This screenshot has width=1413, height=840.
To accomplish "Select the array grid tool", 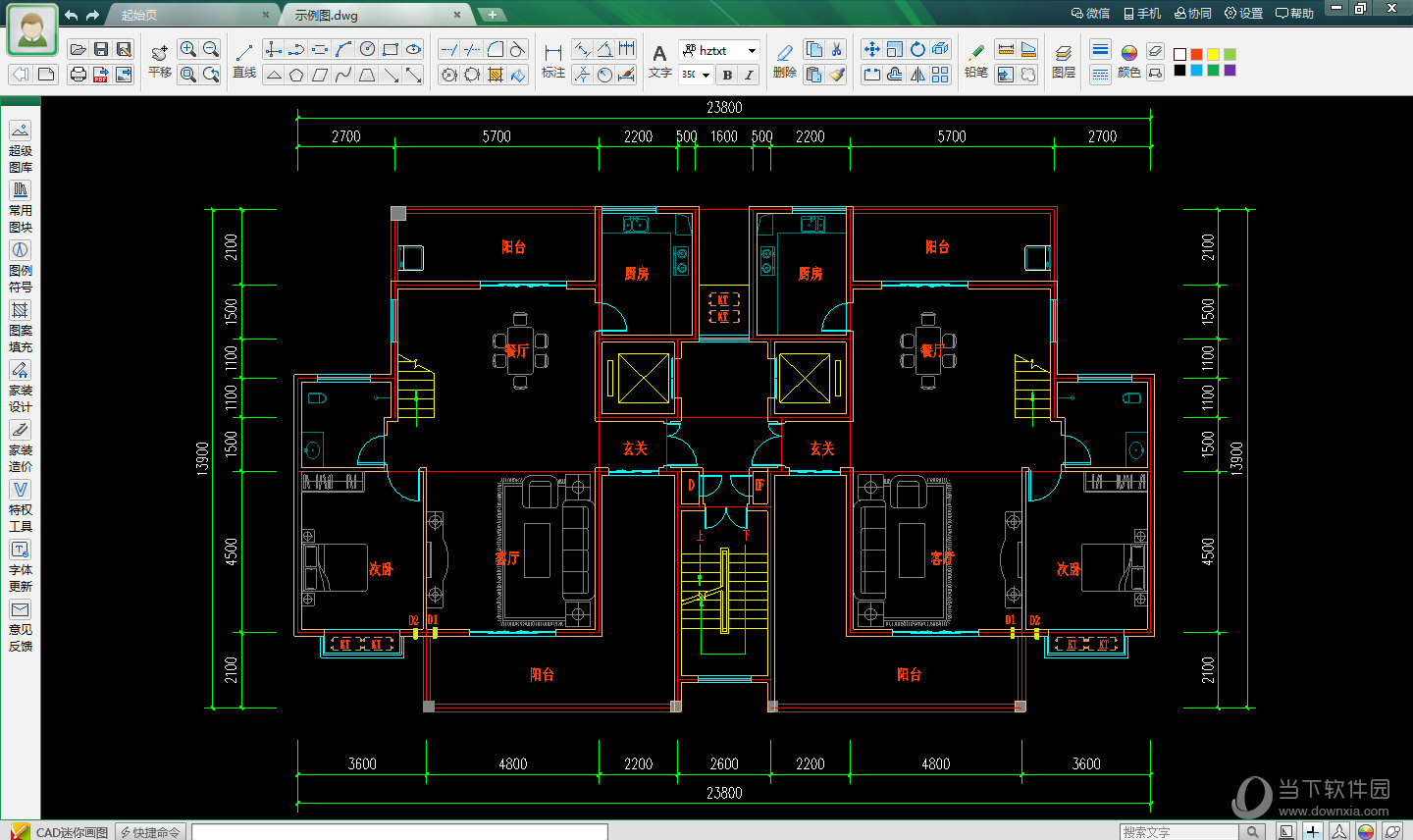I will (x=940, y=75).
